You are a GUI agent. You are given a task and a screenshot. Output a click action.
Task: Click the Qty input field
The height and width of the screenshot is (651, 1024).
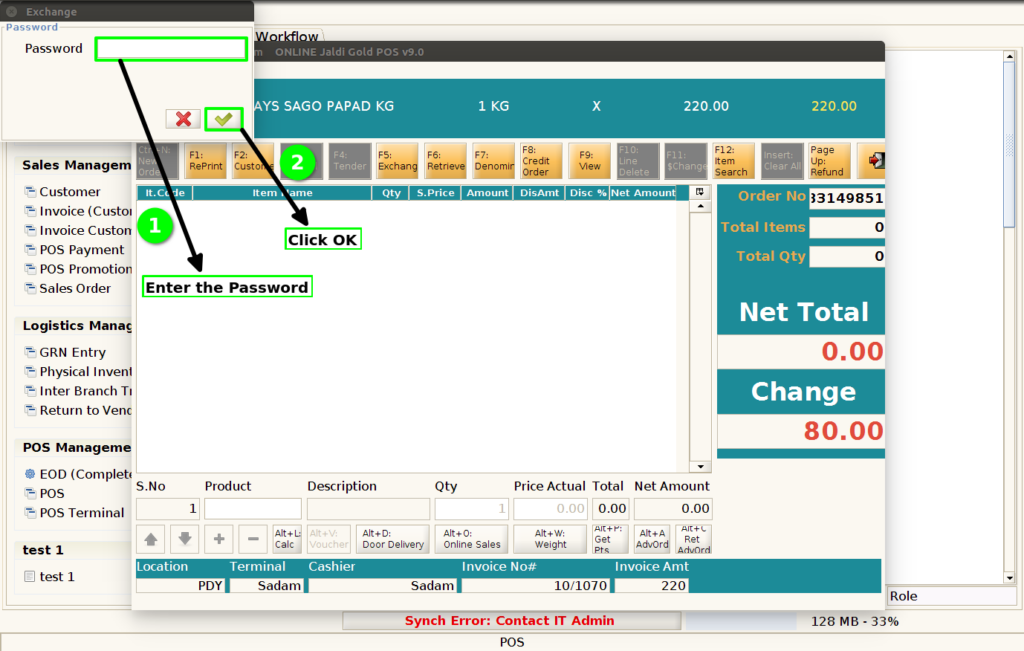tap(472, 509)
